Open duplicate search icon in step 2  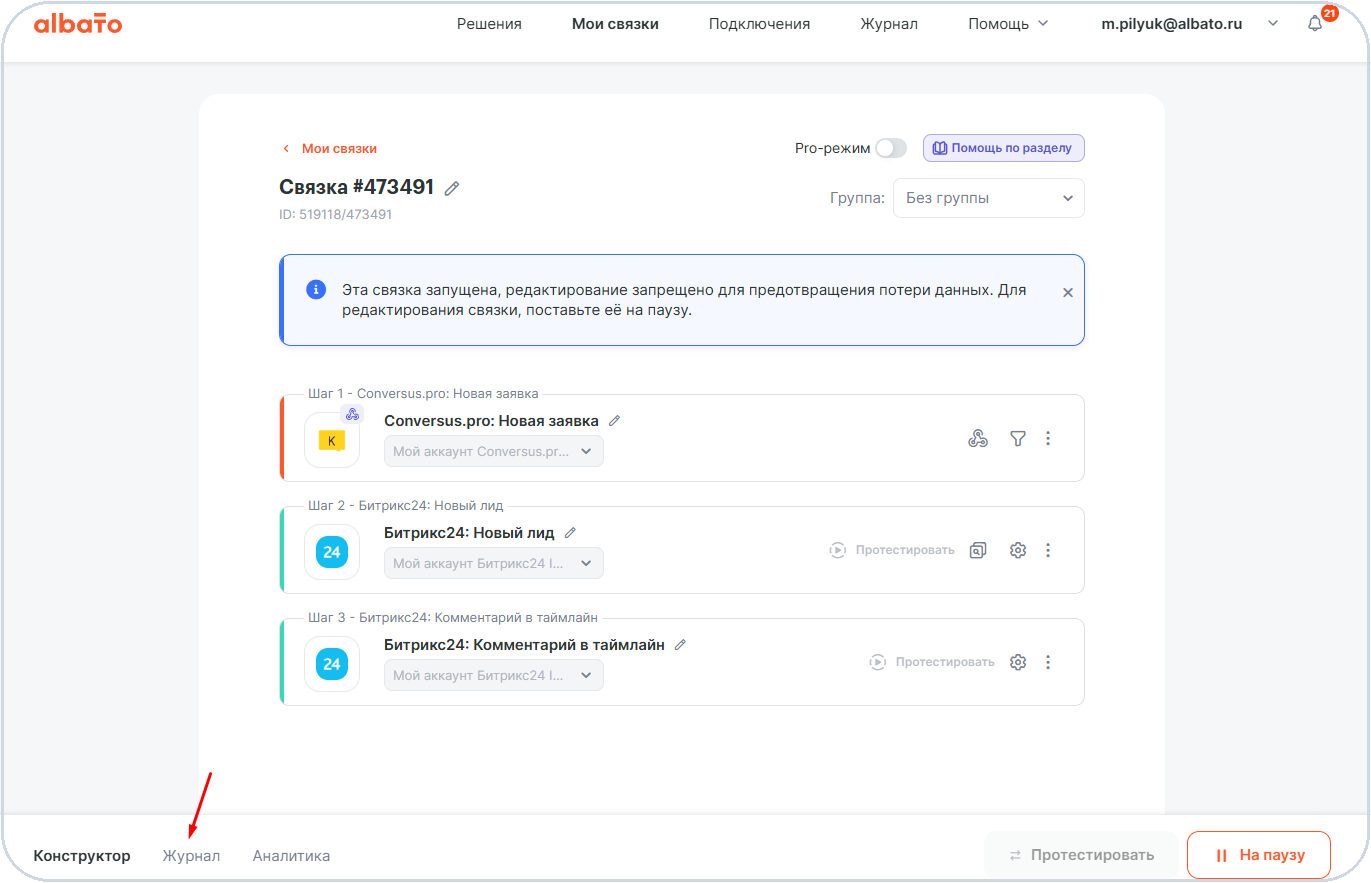(x=978, y=550)
